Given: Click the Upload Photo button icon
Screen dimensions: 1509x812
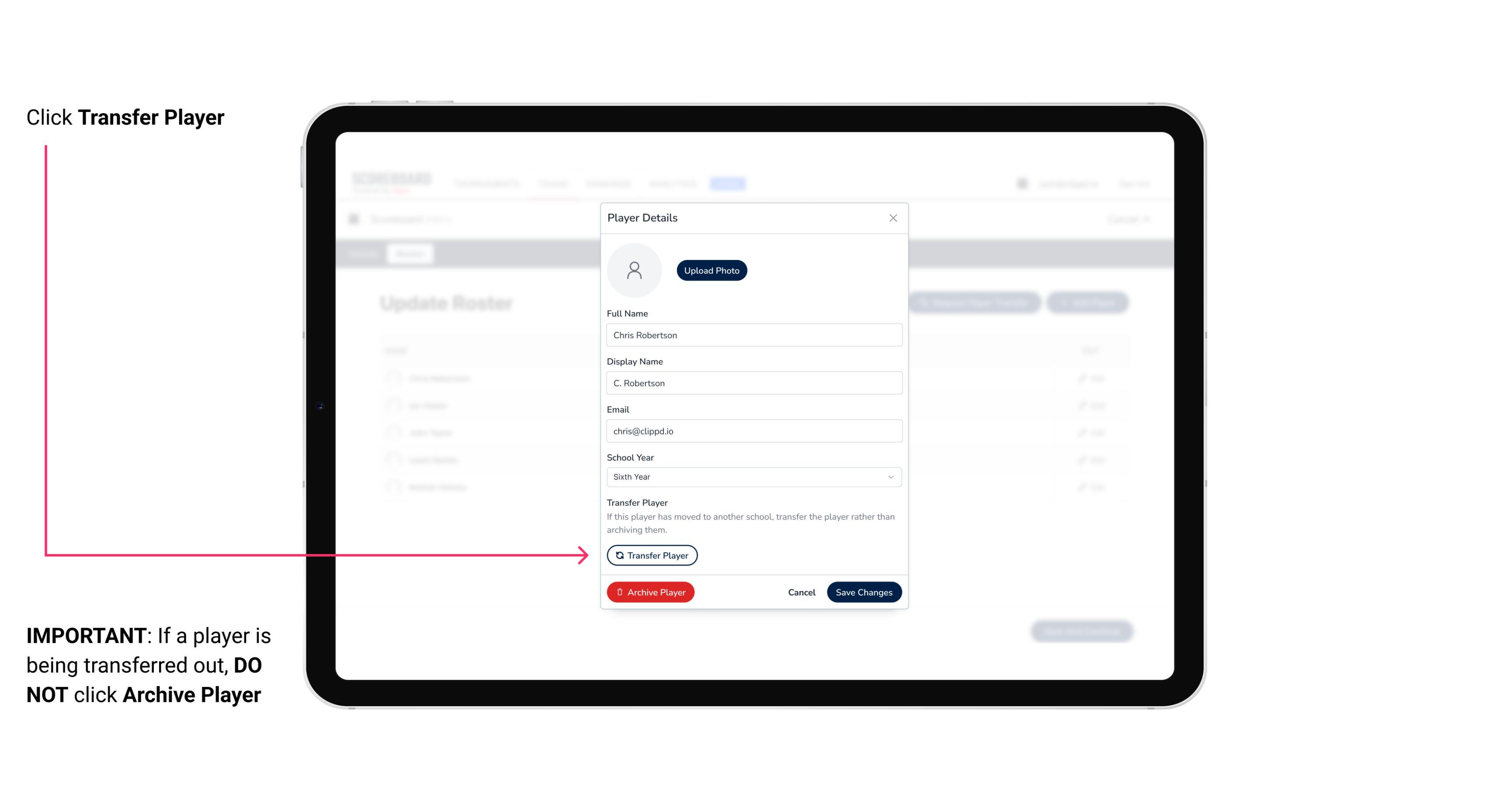Looking at the screenshot, I should (x=712, y=270).
